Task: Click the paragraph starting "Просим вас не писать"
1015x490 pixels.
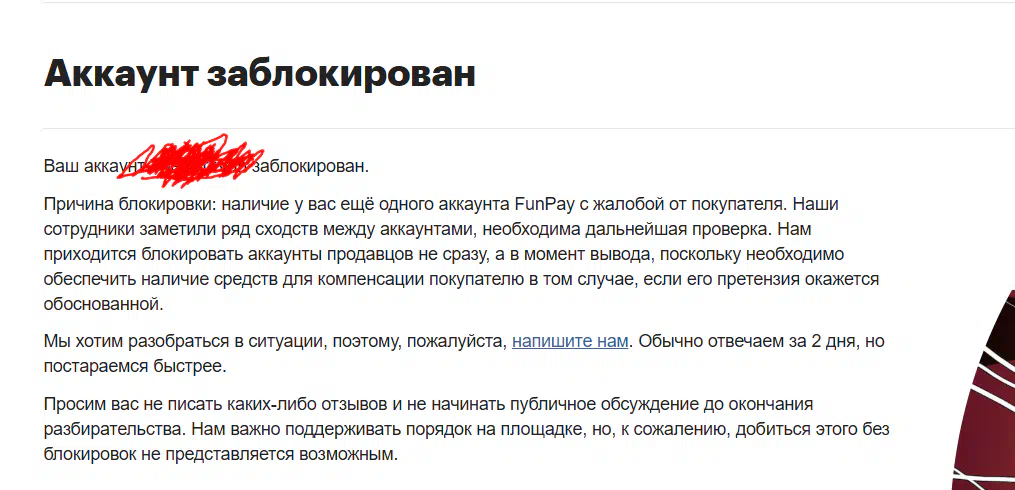Action: pyautogui.click(x=466, y=429)
